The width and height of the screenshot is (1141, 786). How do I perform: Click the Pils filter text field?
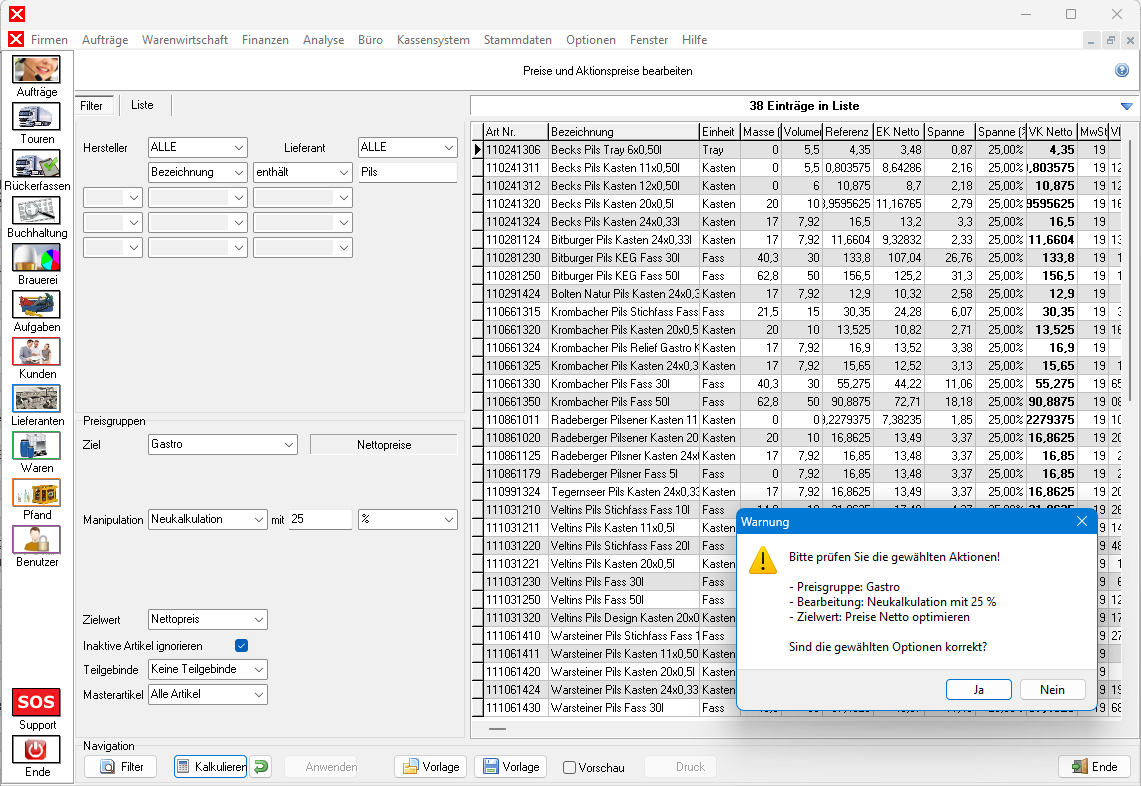coord(406,172)
